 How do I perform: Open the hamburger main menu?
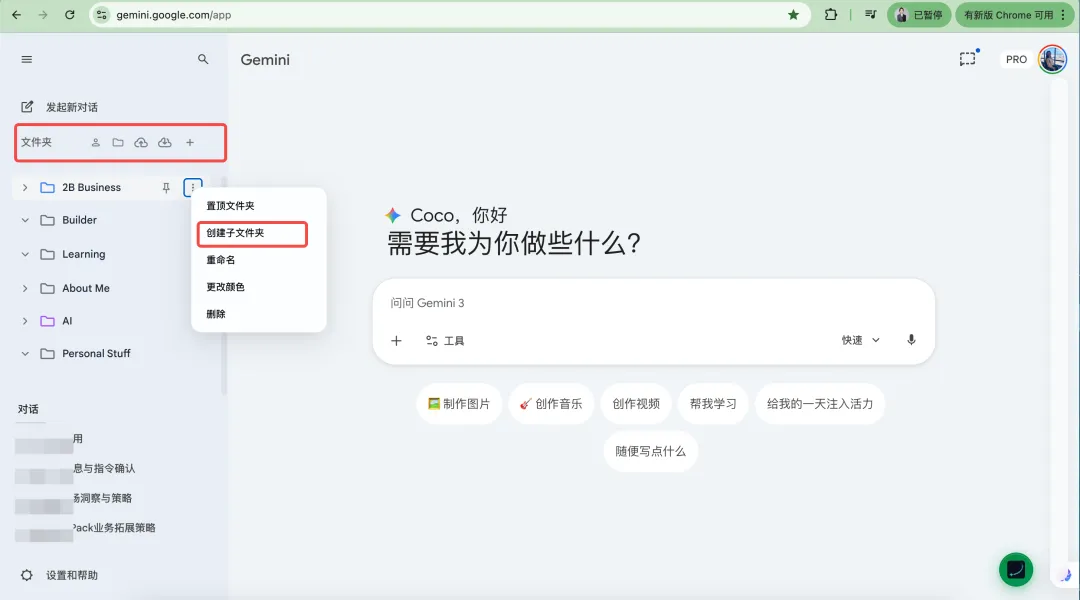(x=27, y=59)
